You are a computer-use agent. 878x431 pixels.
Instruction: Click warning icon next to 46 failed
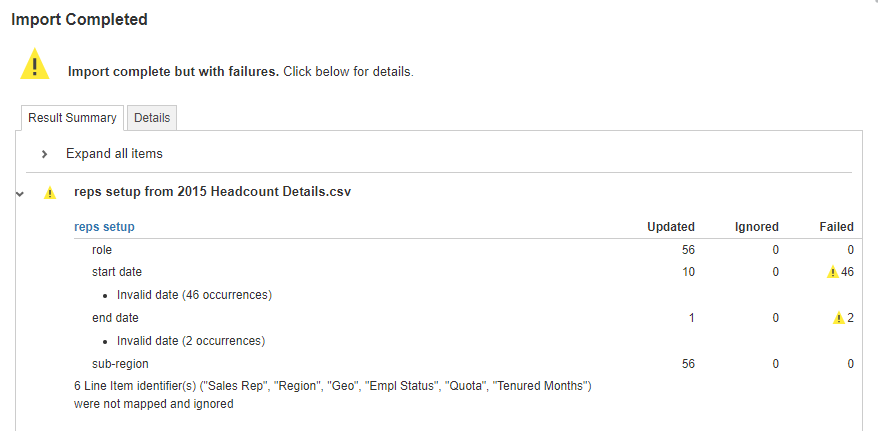833,272
